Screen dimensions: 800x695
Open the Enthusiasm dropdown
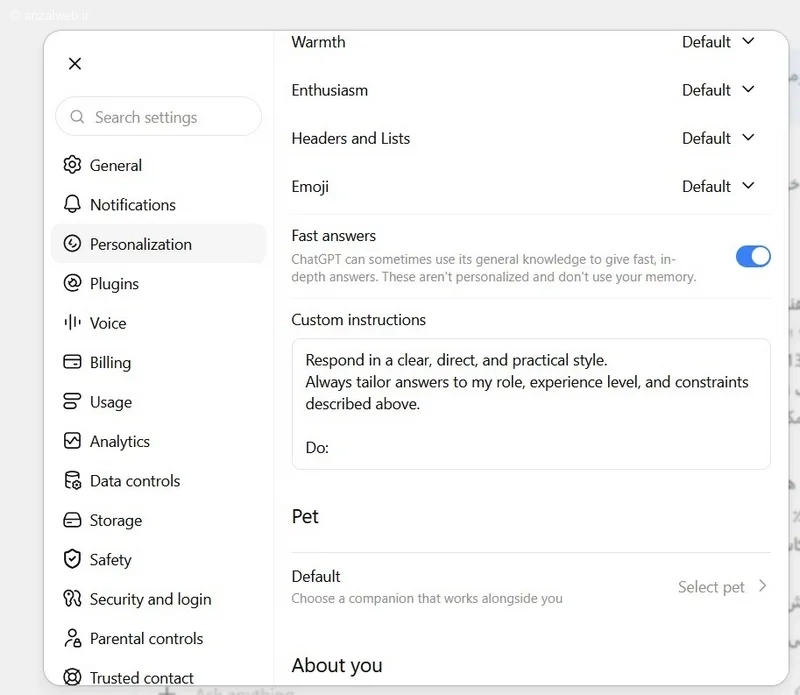pos(718,90)
